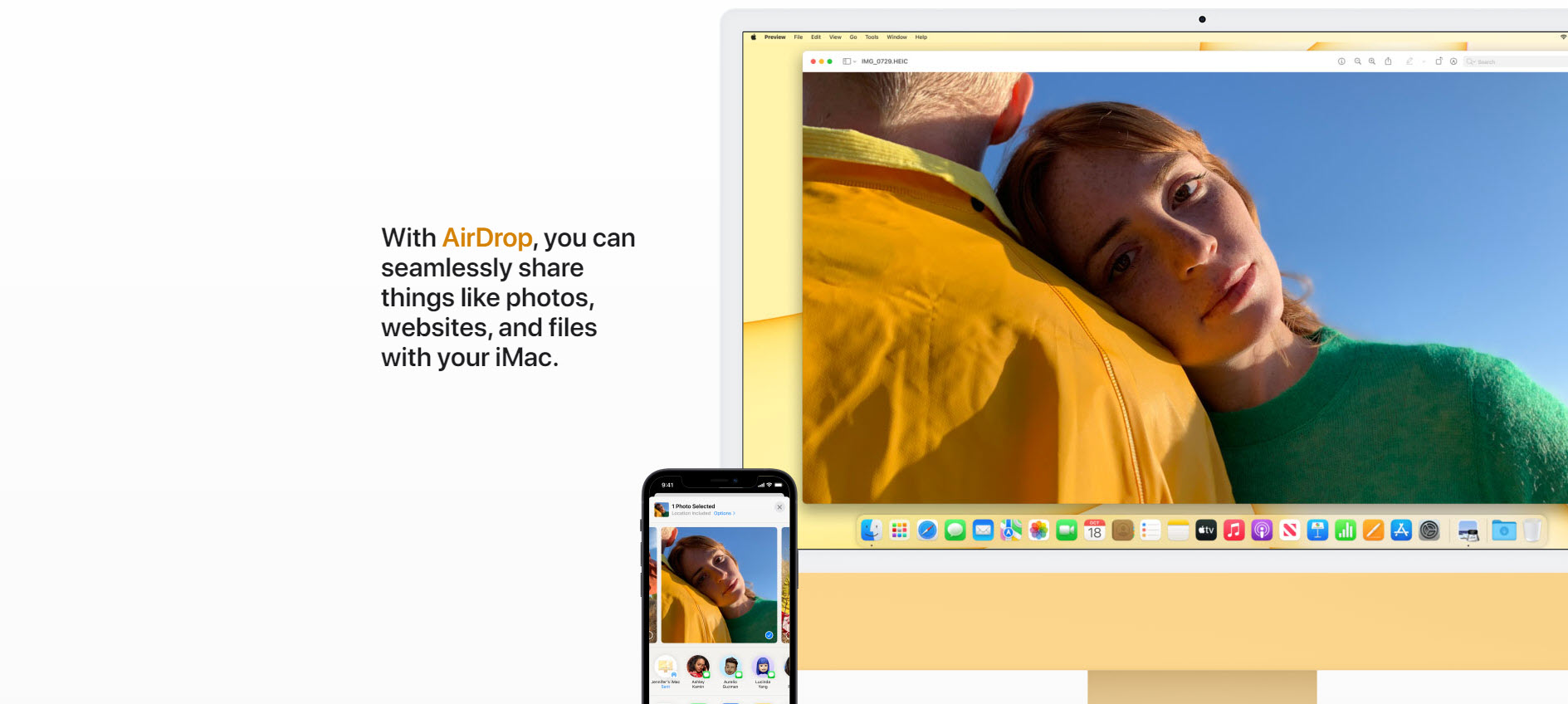
Task: Open Numbers from the Dock
Action: (1346, 530)
